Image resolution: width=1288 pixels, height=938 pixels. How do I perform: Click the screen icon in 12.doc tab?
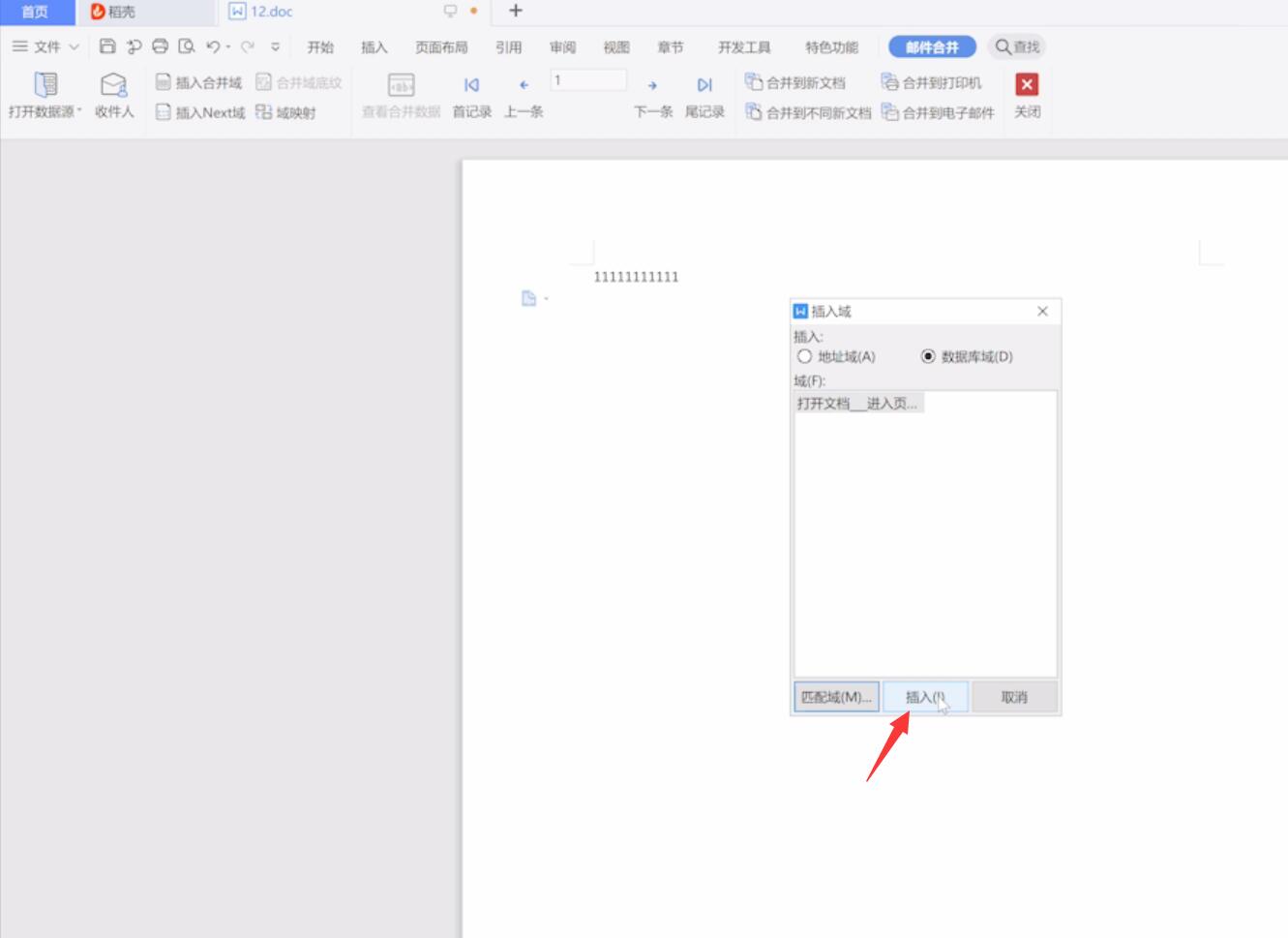click(450, 12)
